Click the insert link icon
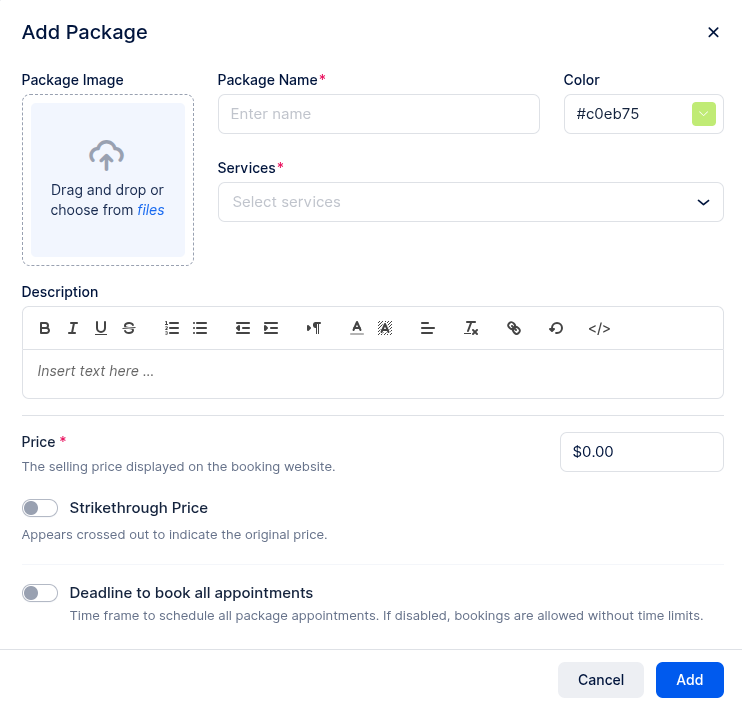 coord(514,328)
